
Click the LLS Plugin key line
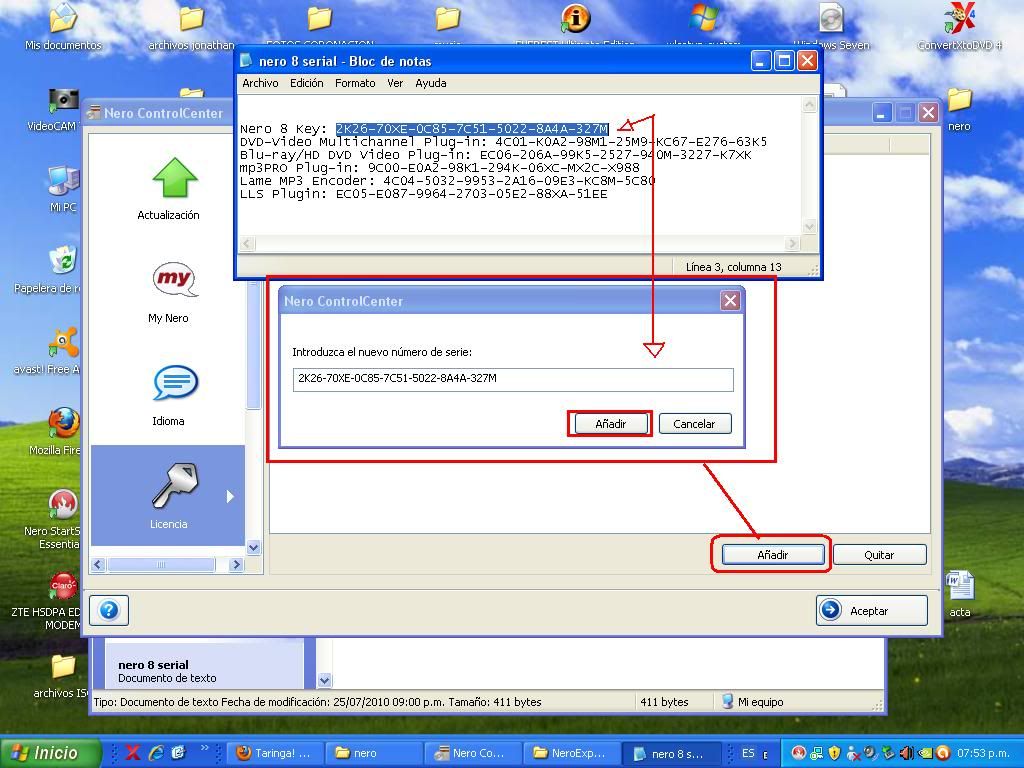click(x=423, y=194)
